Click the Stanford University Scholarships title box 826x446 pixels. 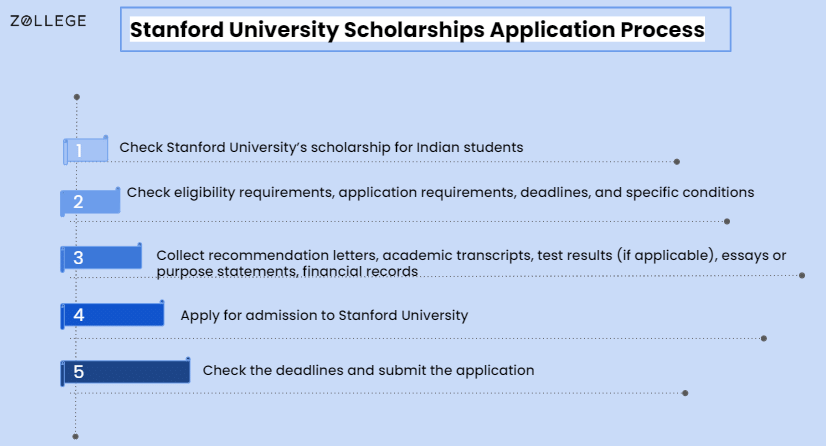(426, 29)
